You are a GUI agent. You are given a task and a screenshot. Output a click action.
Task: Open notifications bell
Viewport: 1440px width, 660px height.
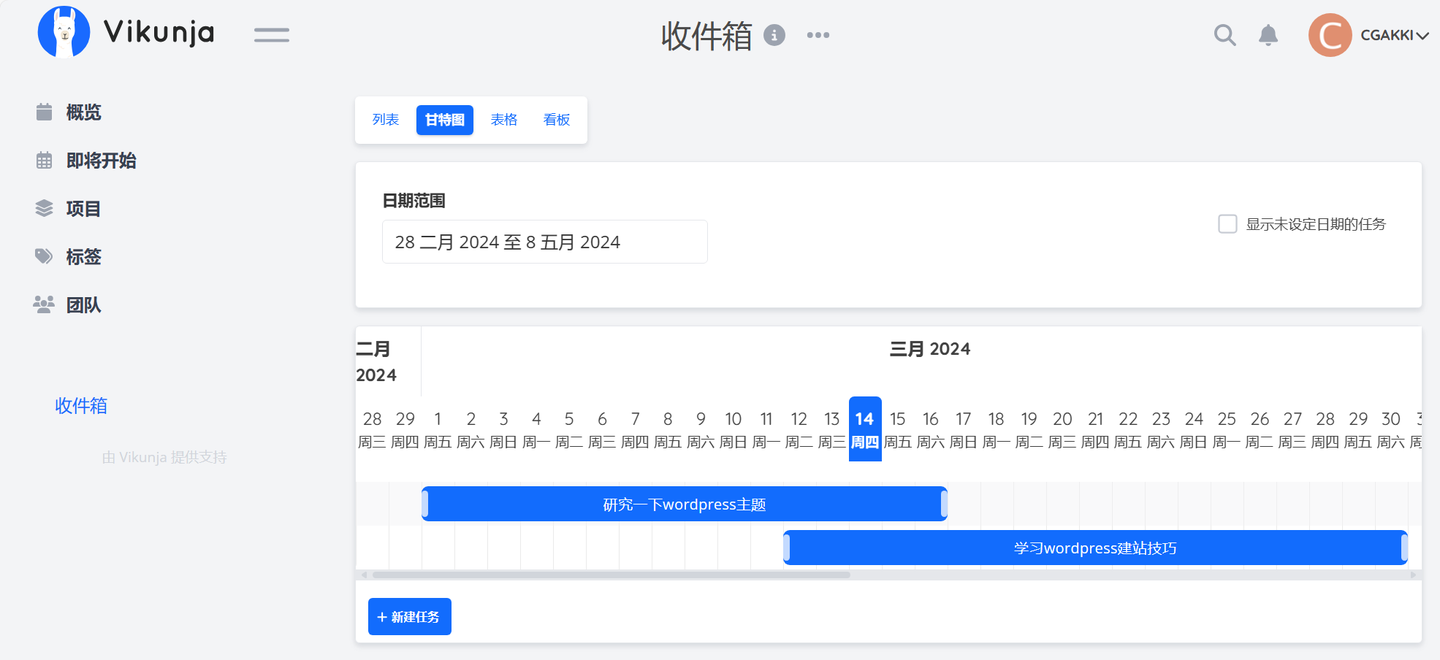pyautogui.click(x=1268, y=34)
